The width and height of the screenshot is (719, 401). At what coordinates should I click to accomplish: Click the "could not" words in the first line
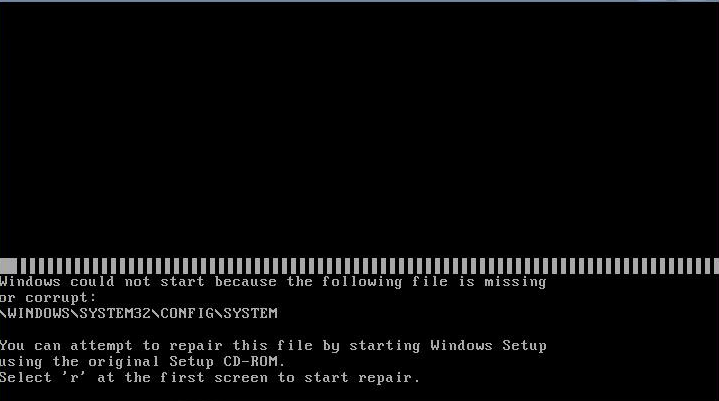[111, 282]
